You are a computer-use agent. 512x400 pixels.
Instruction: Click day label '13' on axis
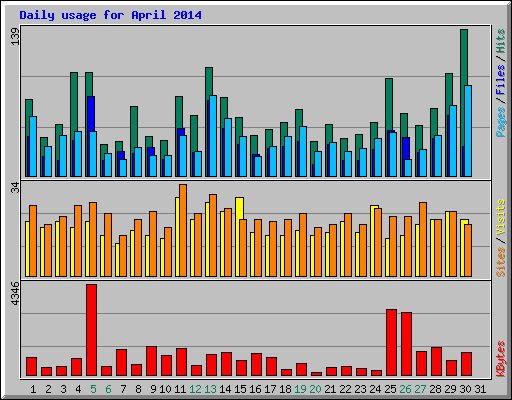pos(210,389)
